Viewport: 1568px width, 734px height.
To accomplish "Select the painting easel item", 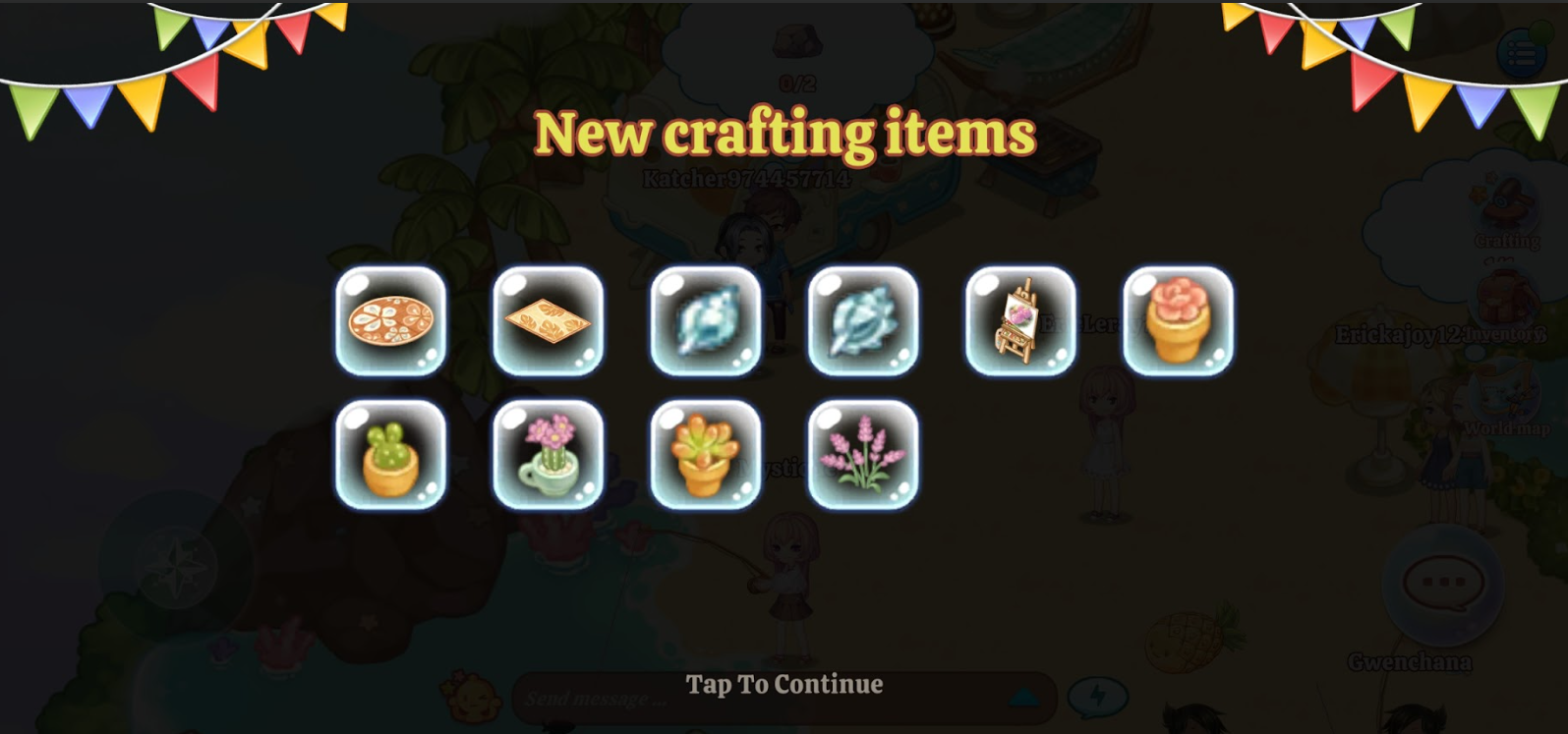I will [x=1019, y=321].
